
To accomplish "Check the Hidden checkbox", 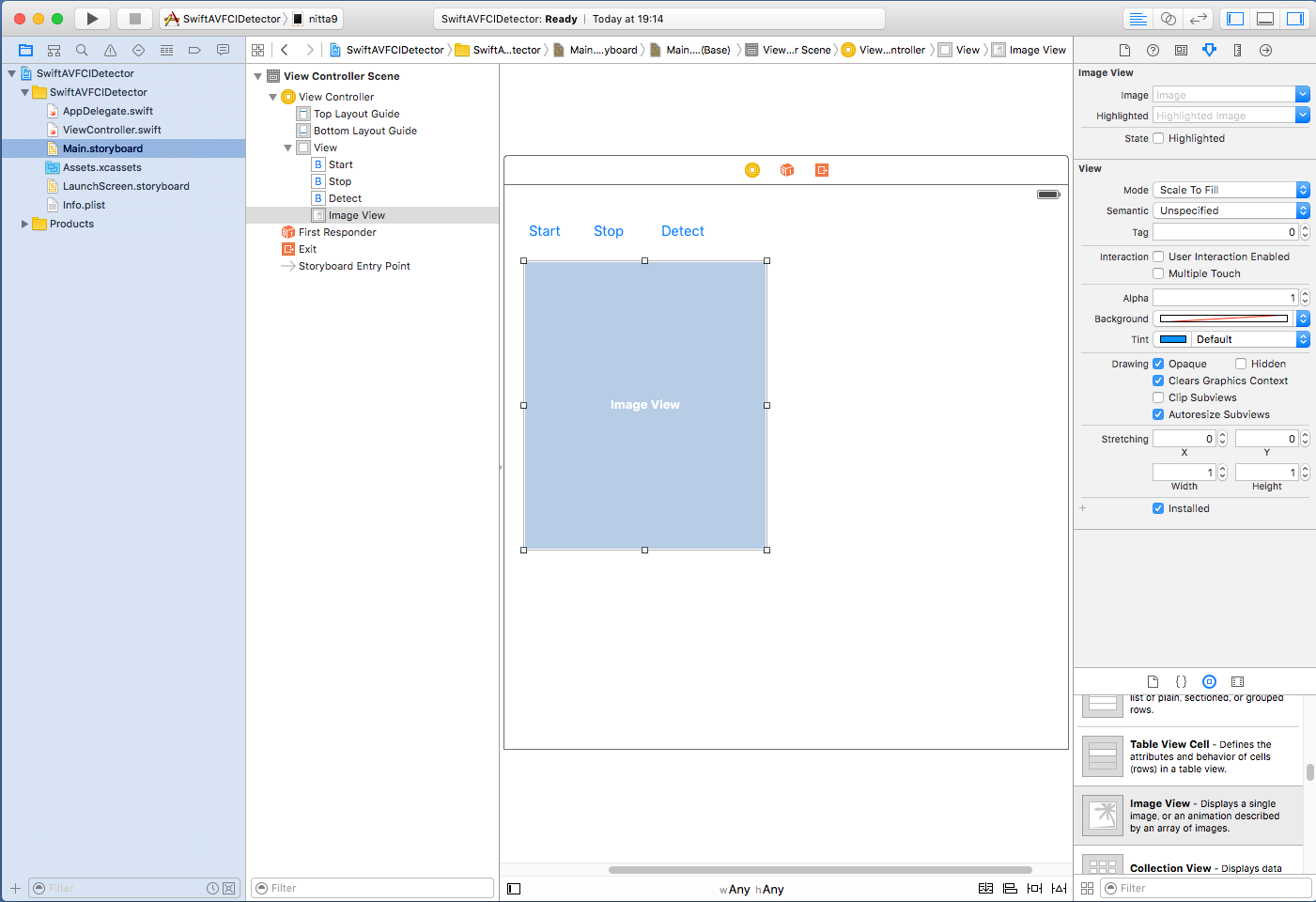I will [x=1241, y=364].
